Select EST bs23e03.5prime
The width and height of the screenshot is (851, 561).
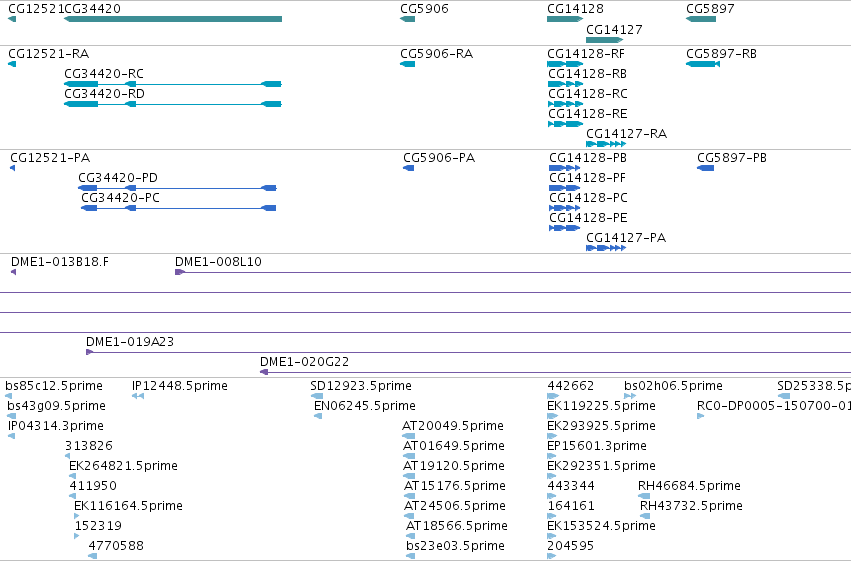tap(411, 556)
